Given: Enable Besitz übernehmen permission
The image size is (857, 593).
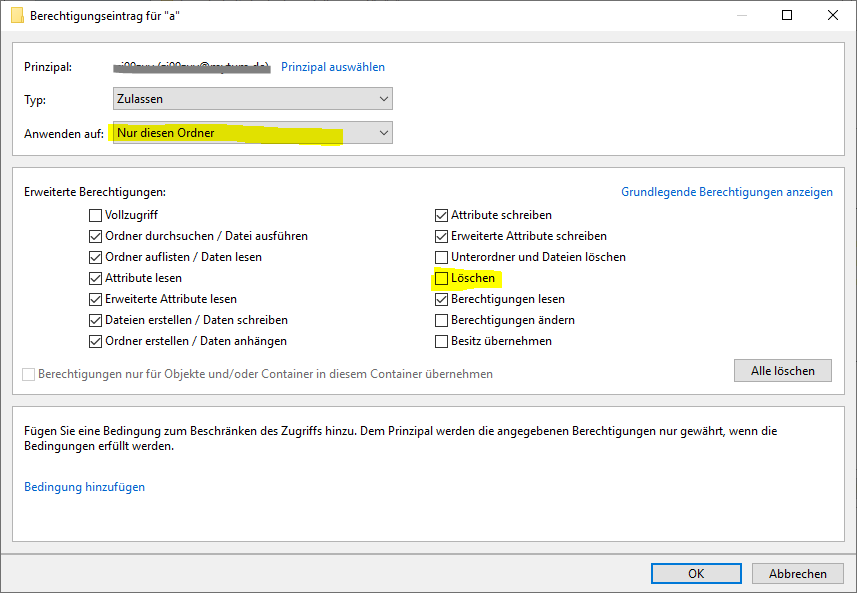Looking at the screenshot, I should 442,341.
